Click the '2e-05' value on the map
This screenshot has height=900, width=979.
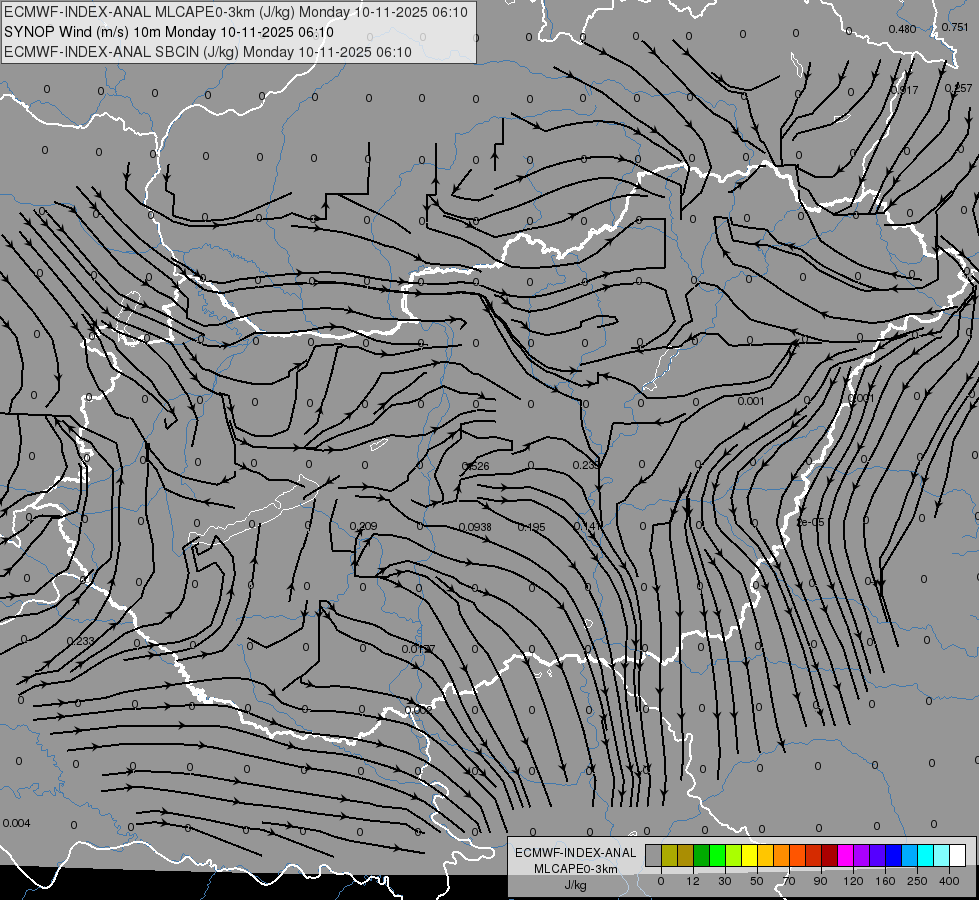[810, 522]
